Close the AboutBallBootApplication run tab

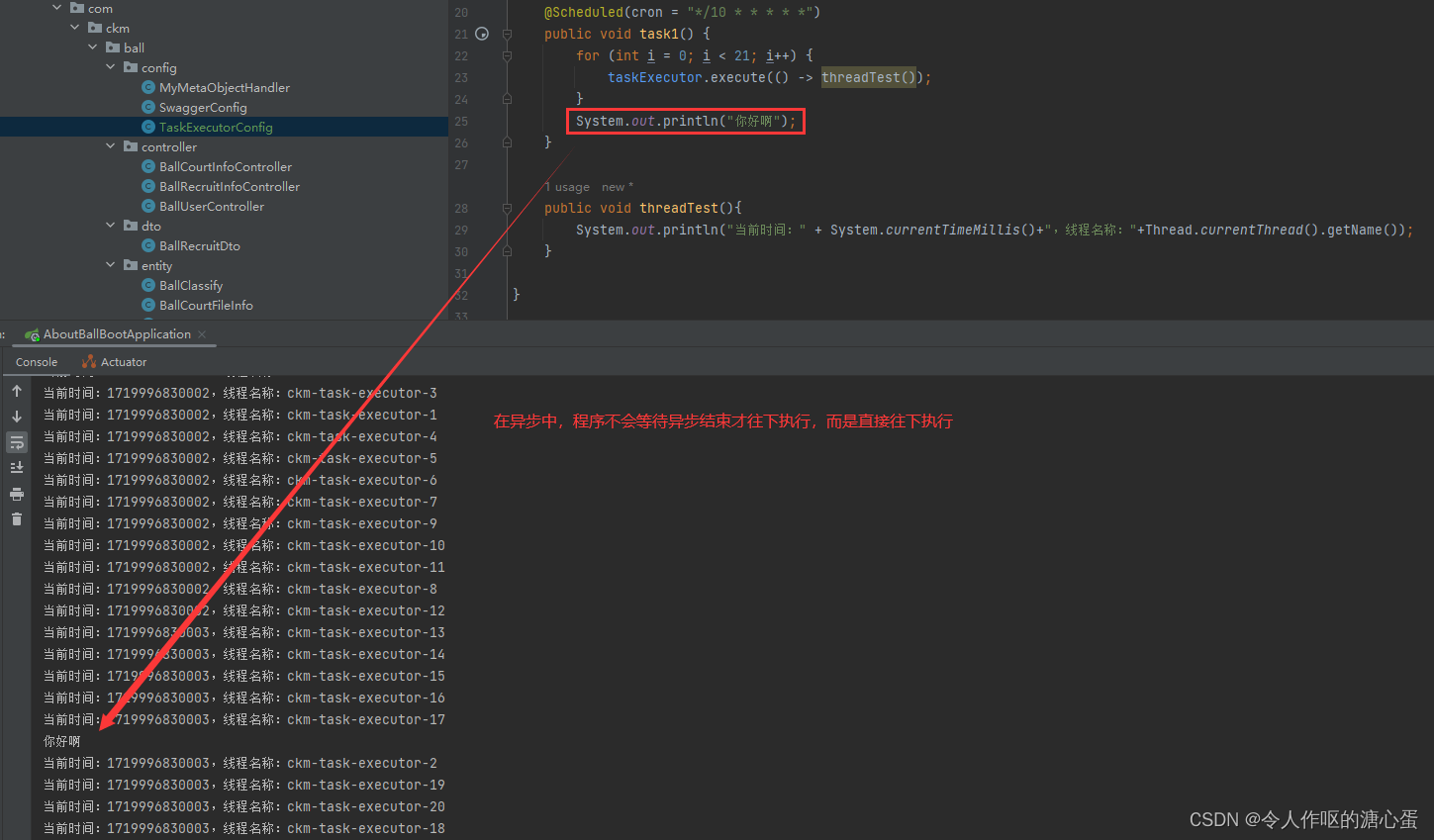pyautogui.click(x=202, y=334)
